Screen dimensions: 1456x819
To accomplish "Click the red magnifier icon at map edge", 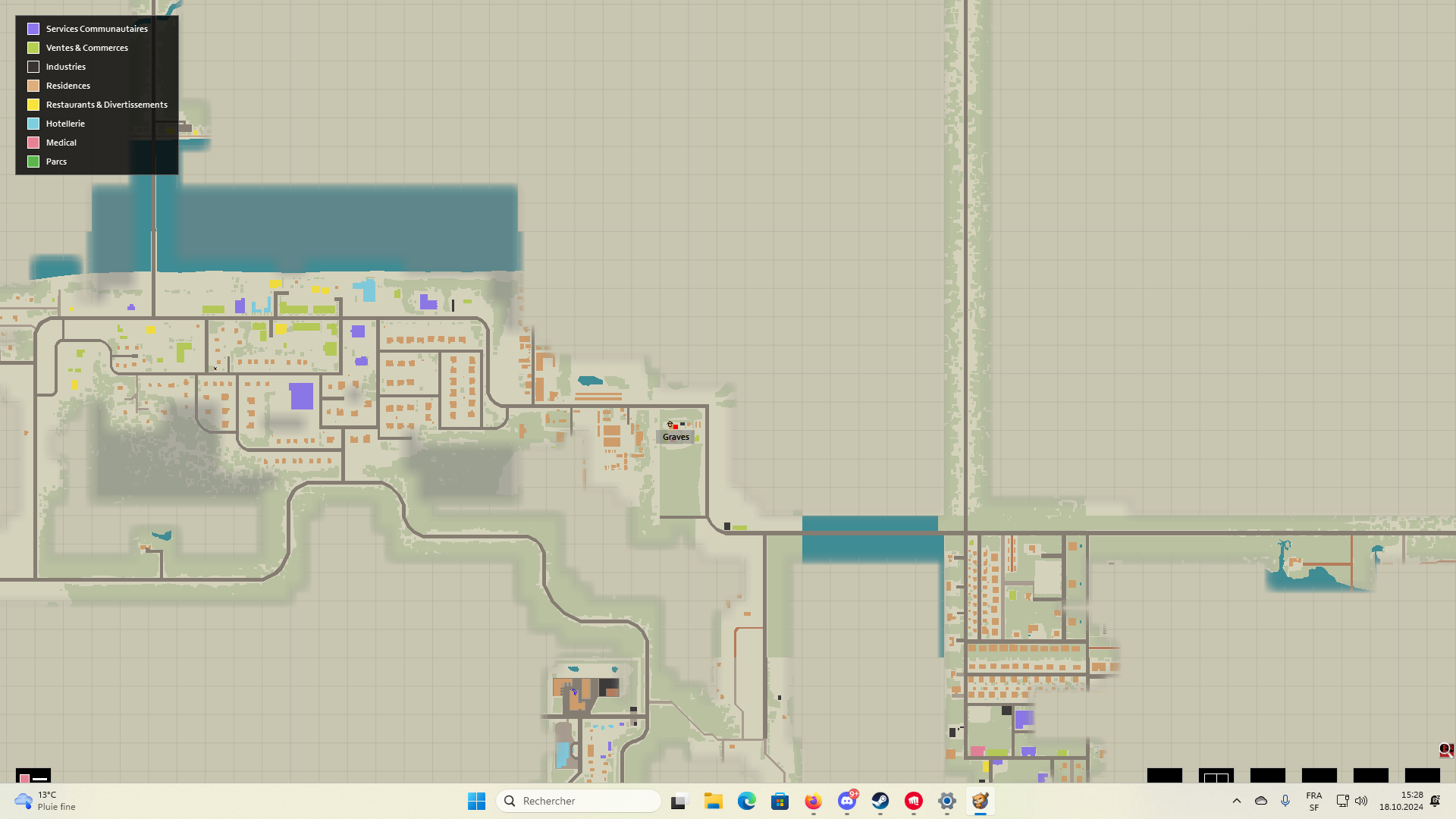I will point(1446,750).
